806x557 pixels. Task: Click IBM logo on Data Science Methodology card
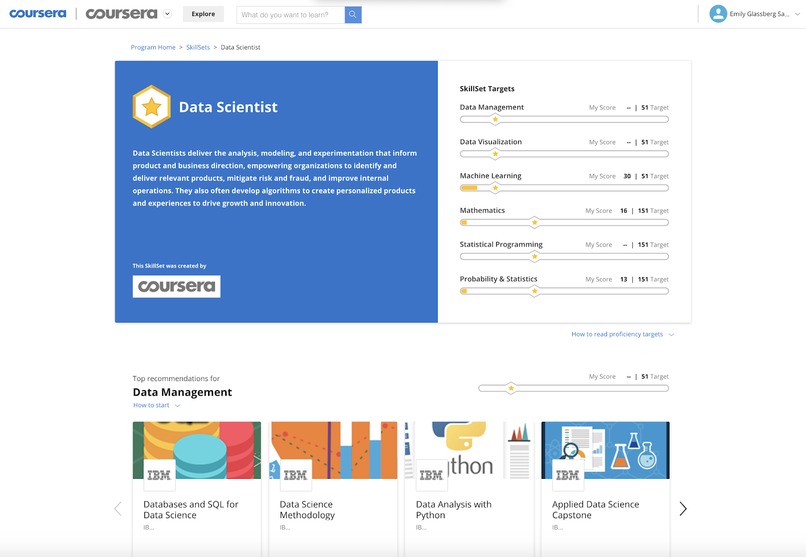pos(295,475)
